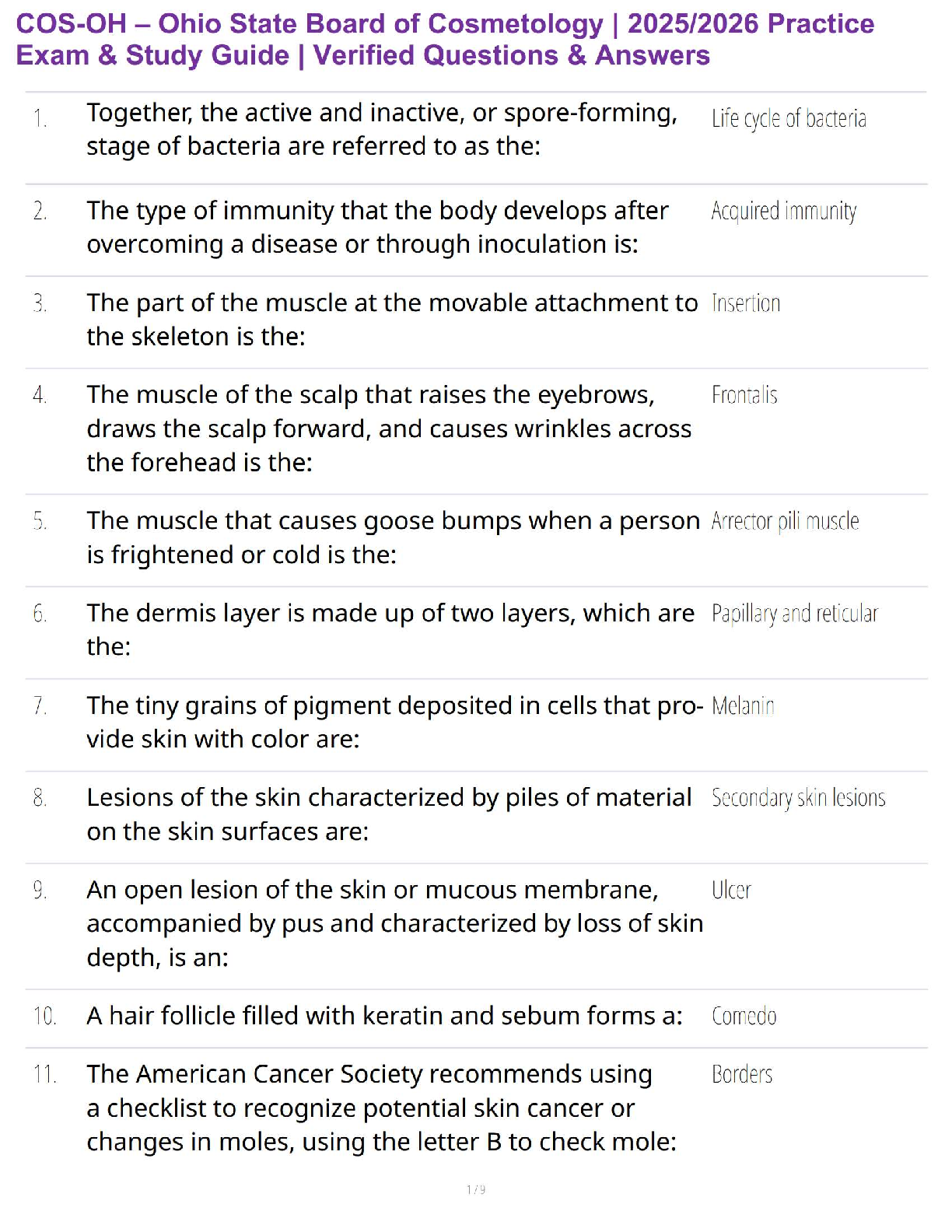Image resolution: width=952 pixels, height=1232 pixels.
Task: Select the "Borders" answer
Action: (741, 1075)
